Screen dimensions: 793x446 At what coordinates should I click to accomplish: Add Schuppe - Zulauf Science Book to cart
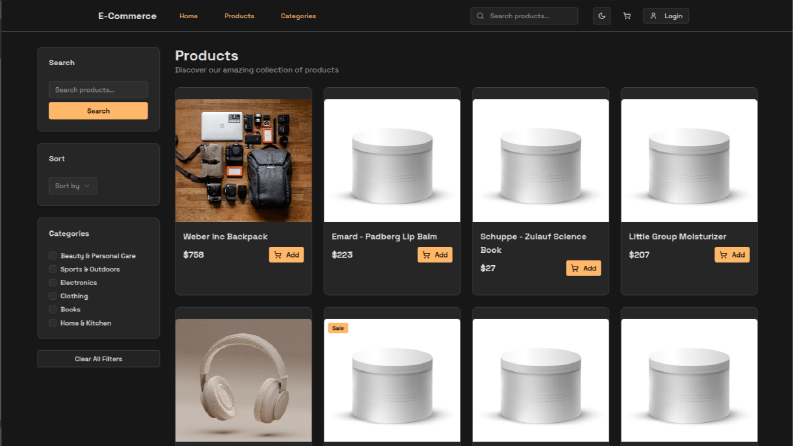click(584, 269)
